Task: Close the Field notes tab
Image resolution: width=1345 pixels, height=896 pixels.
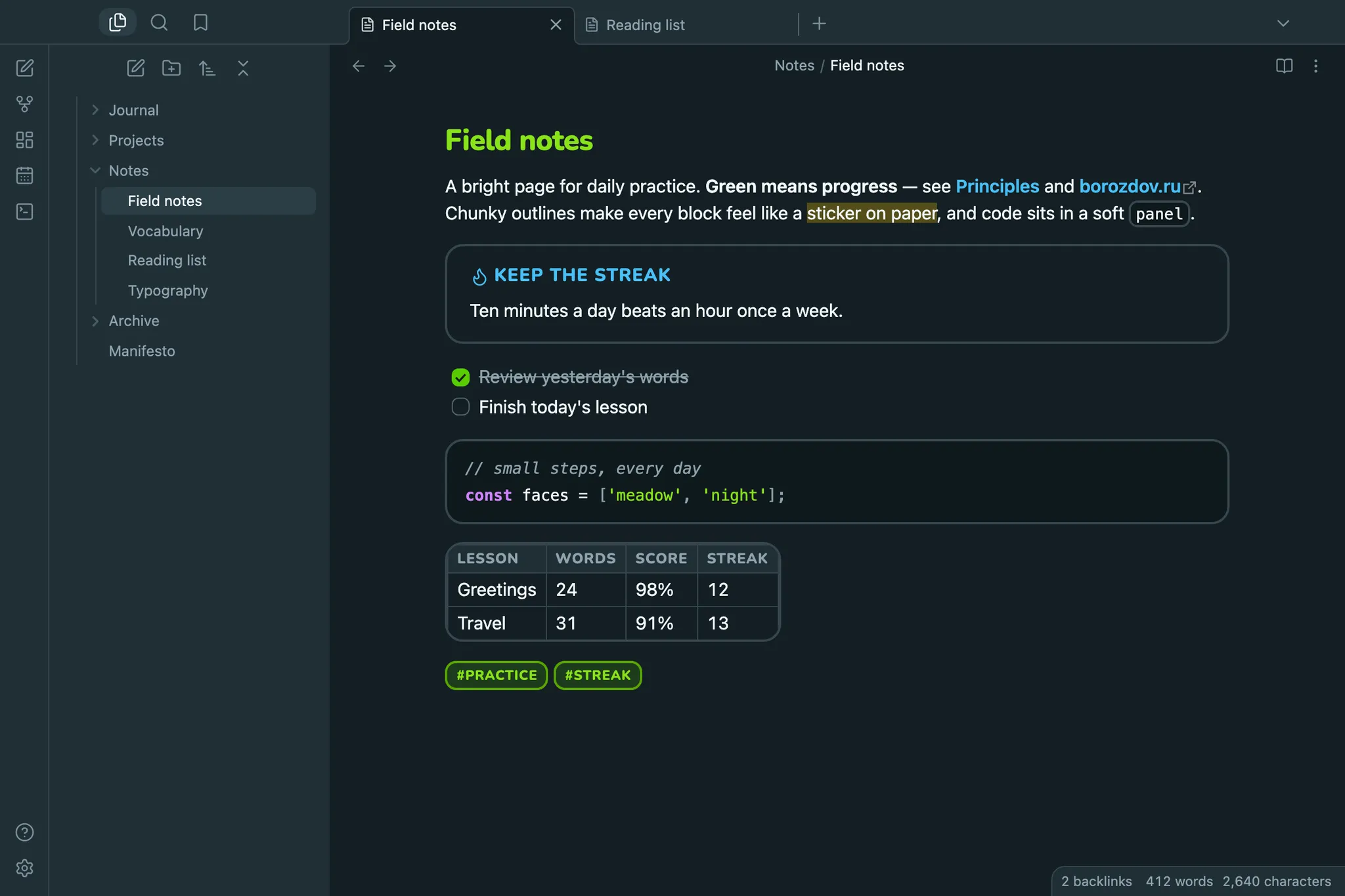Action: click(x=556, y=25)
